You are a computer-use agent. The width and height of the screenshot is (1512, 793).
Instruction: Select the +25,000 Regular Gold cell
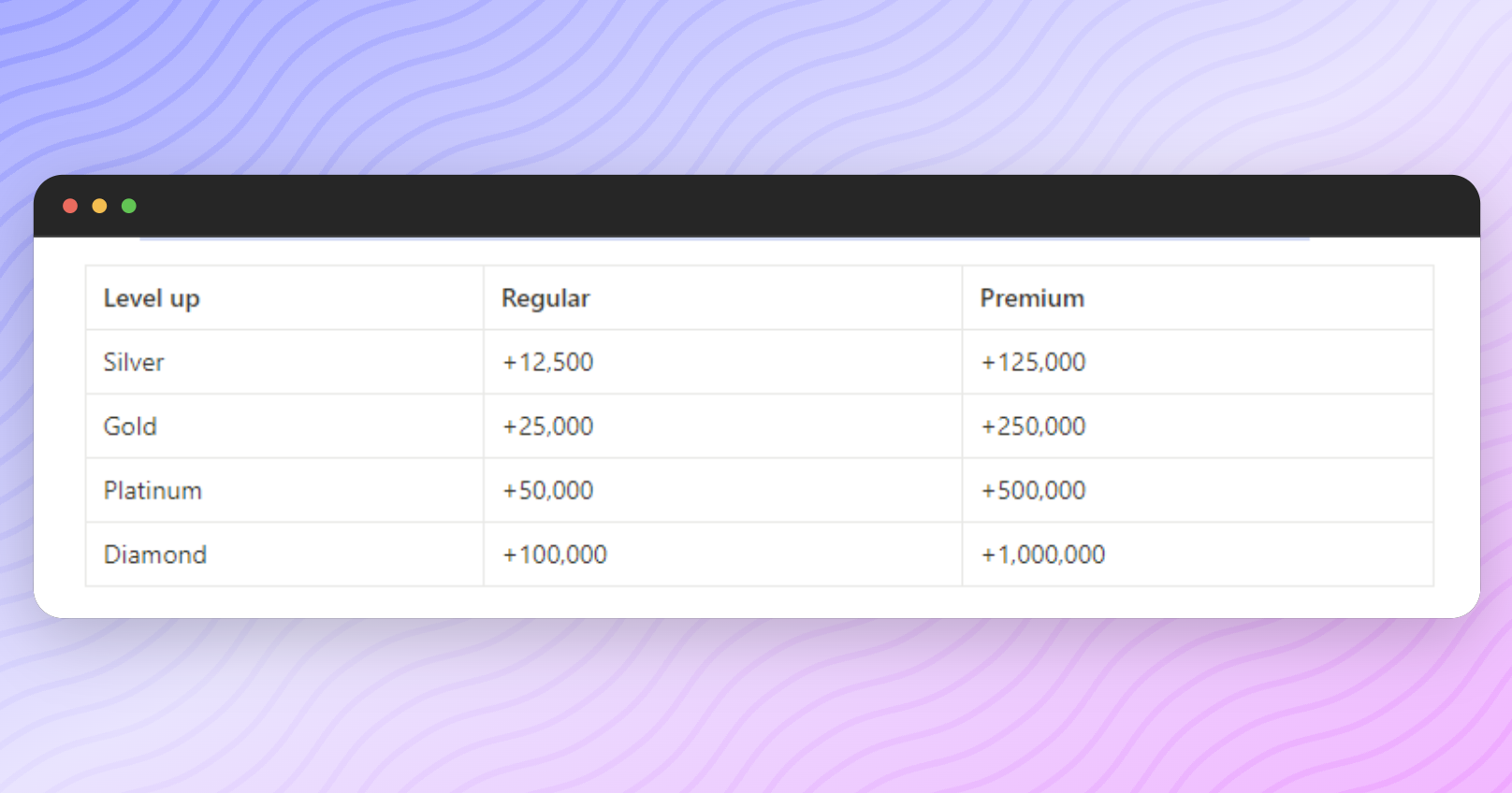(x=722, y=426)
